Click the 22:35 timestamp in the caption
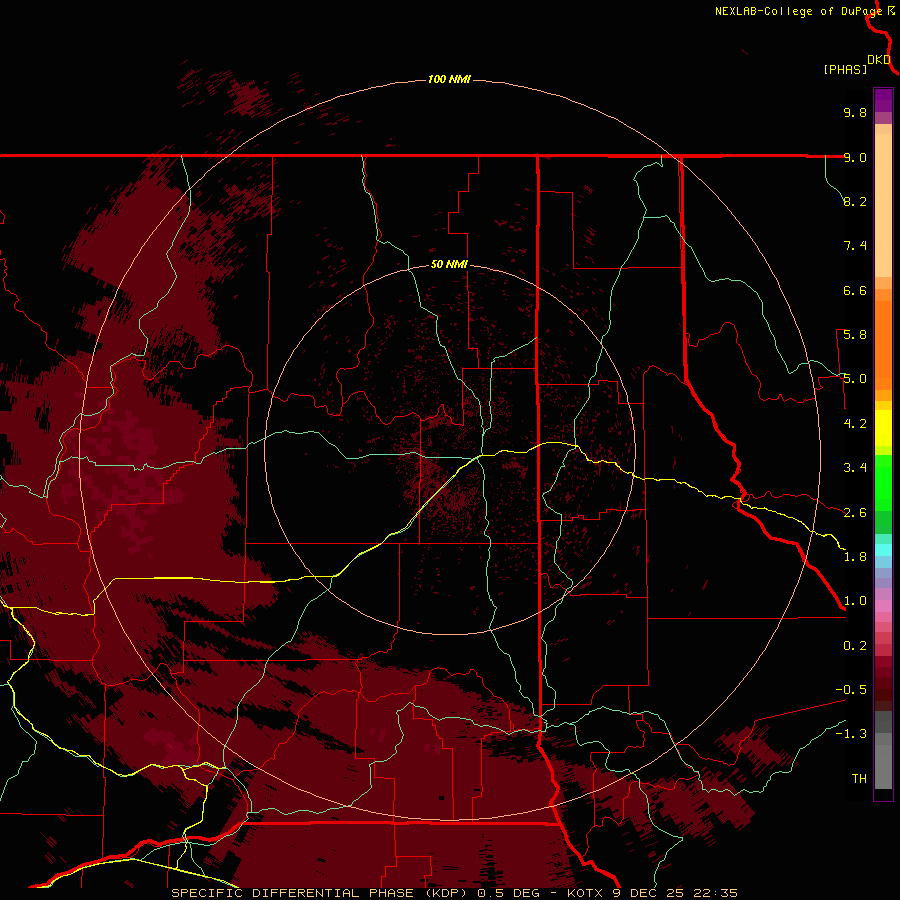 click(715, 893)
